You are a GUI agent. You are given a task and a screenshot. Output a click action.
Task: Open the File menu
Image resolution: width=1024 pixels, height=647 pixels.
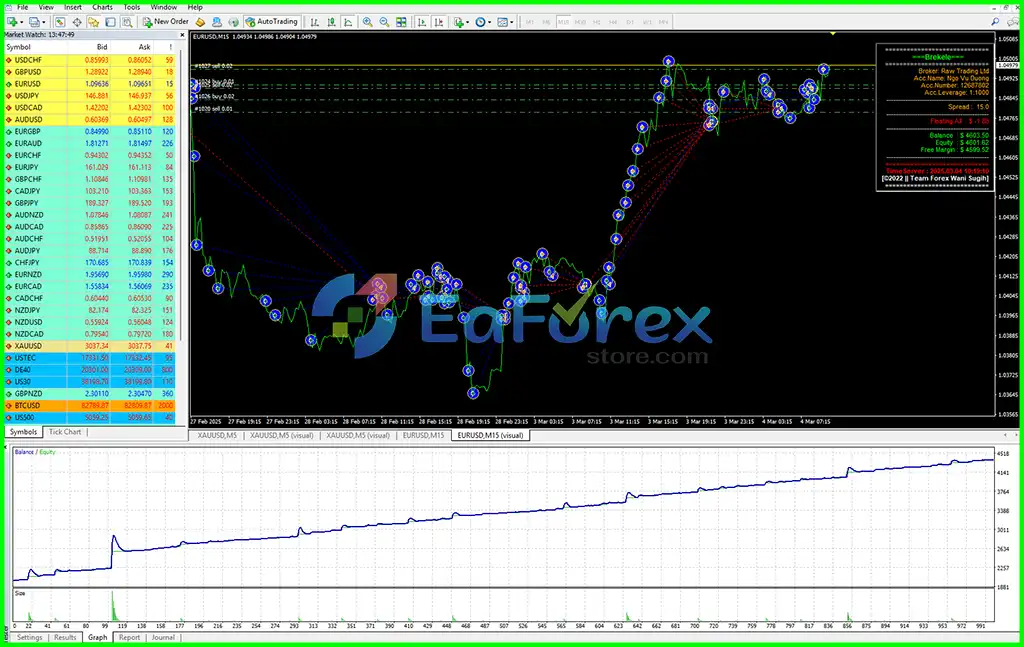tap(22, 7)
